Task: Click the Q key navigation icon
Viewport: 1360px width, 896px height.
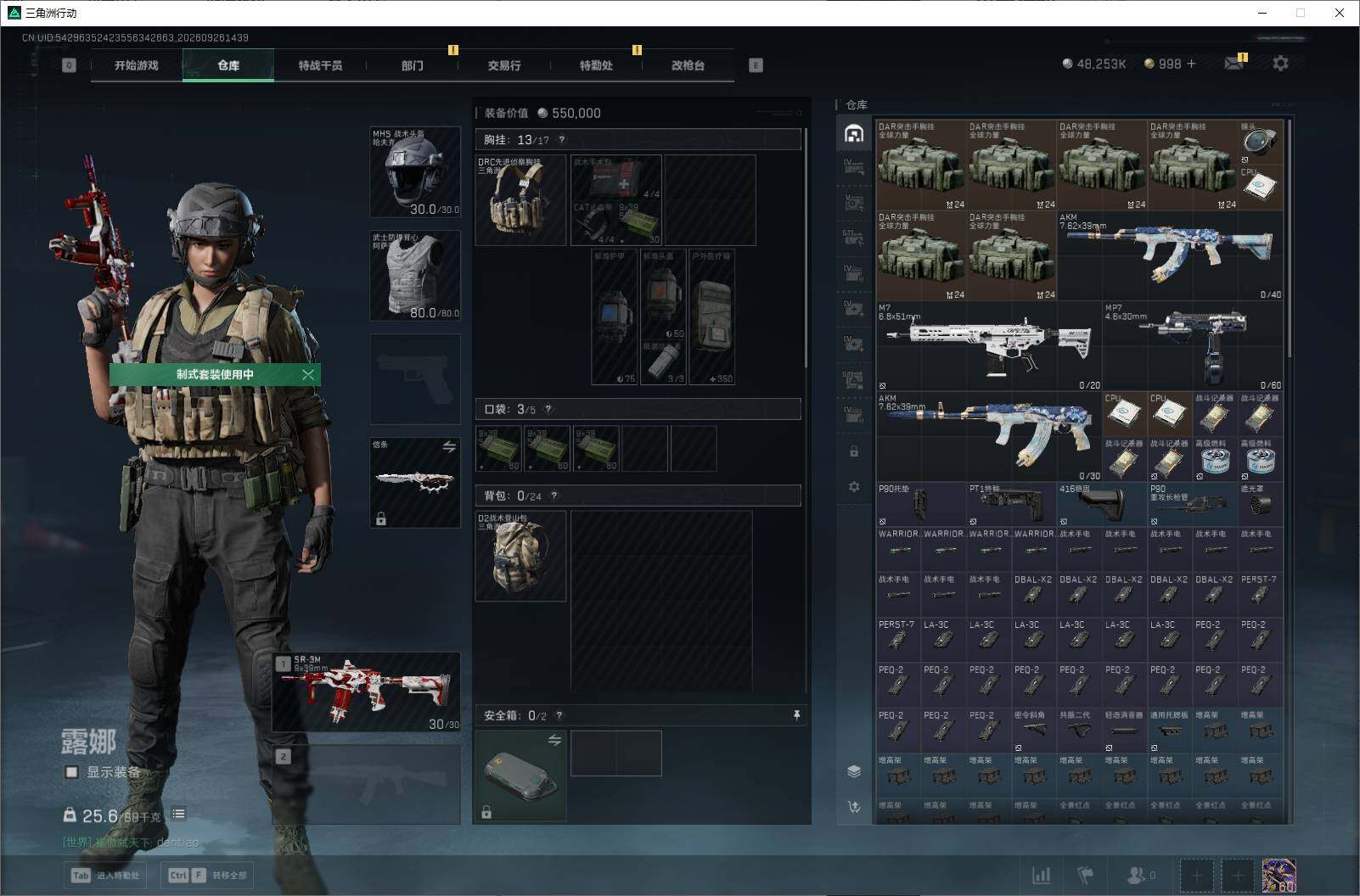Action: click(69, 65)
